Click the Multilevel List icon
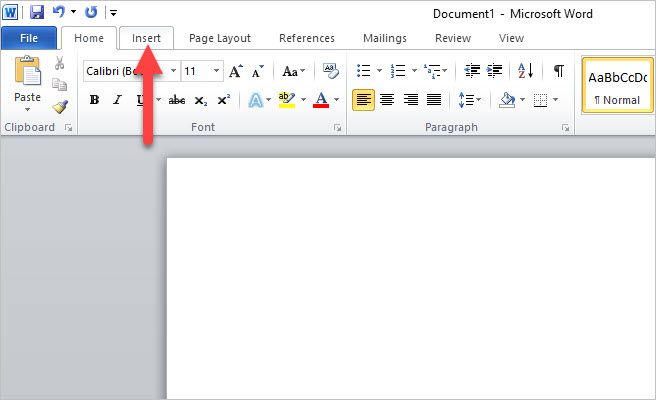This screenshot has width=656, height=400. (x=432, y=71)
